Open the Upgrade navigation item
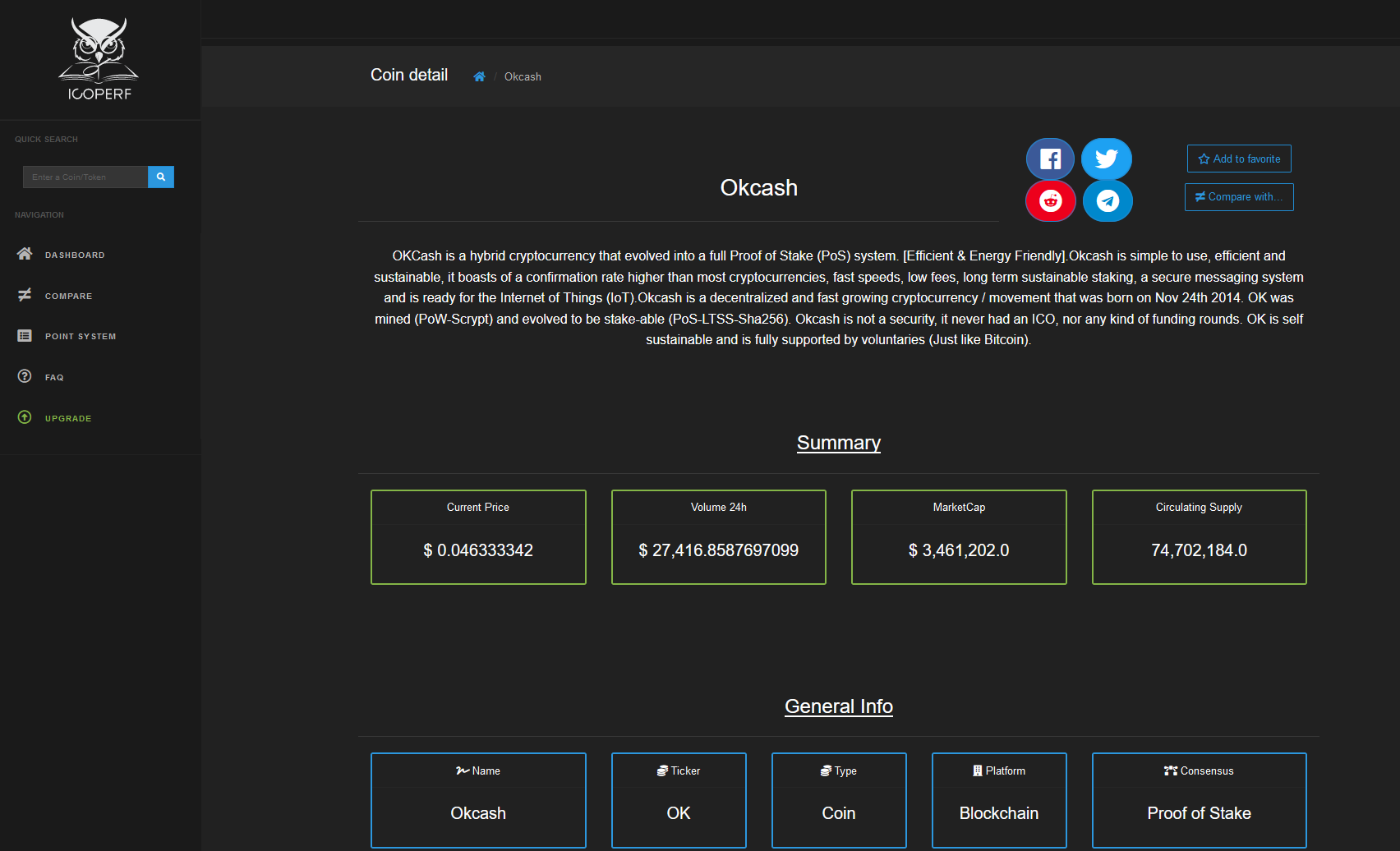The image size is (1400, 851). [68, 418]
